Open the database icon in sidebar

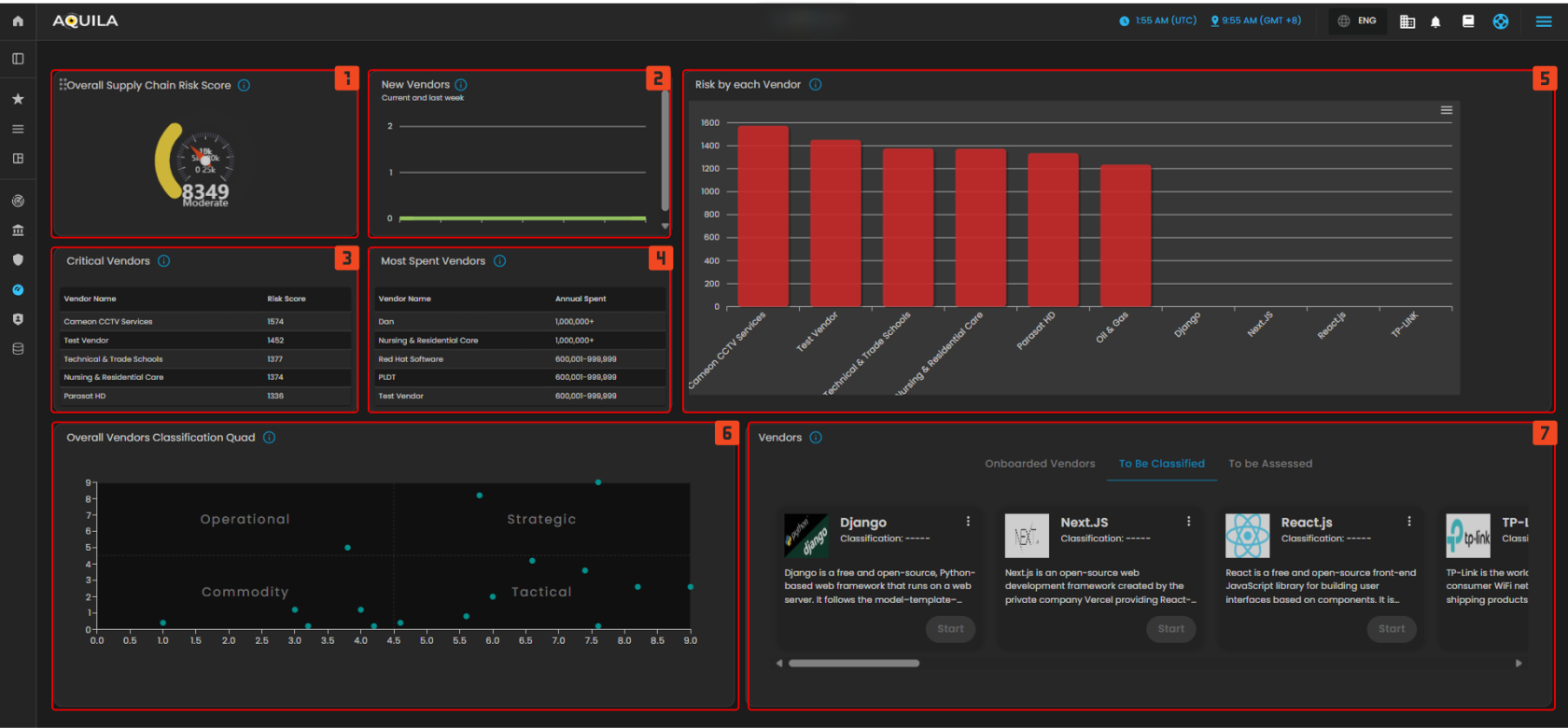18,349
